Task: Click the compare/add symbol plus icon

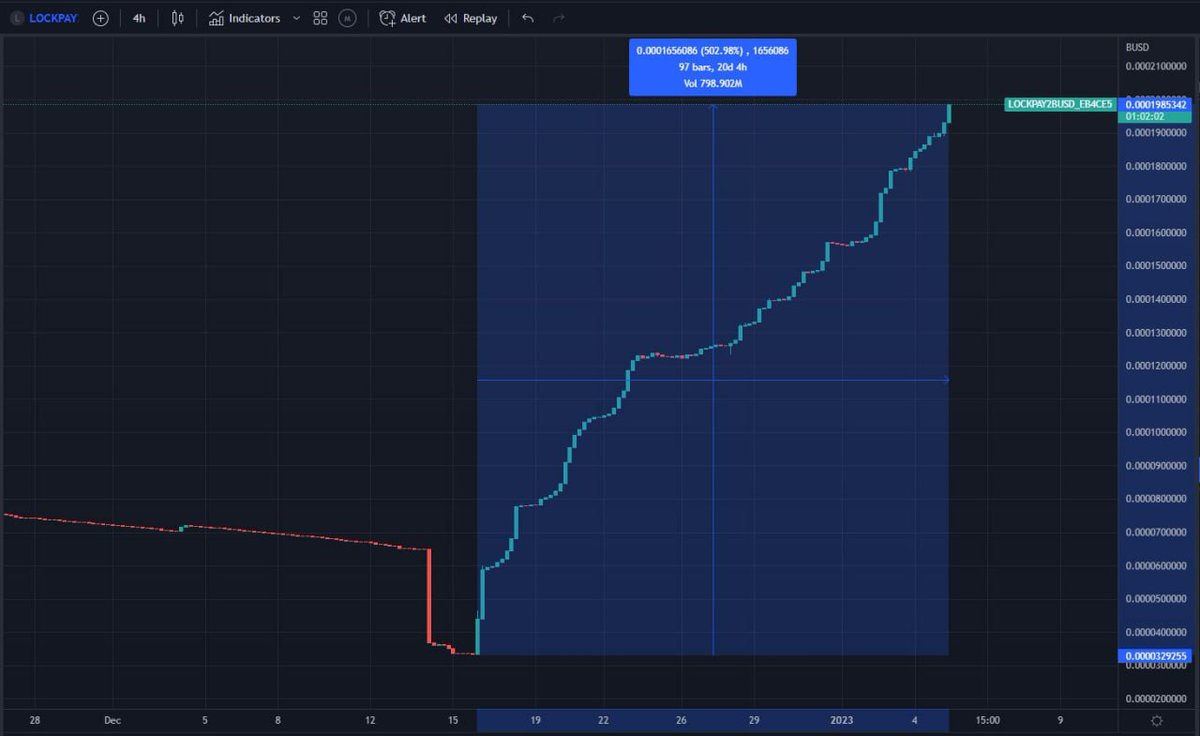Action: [100, 18]
